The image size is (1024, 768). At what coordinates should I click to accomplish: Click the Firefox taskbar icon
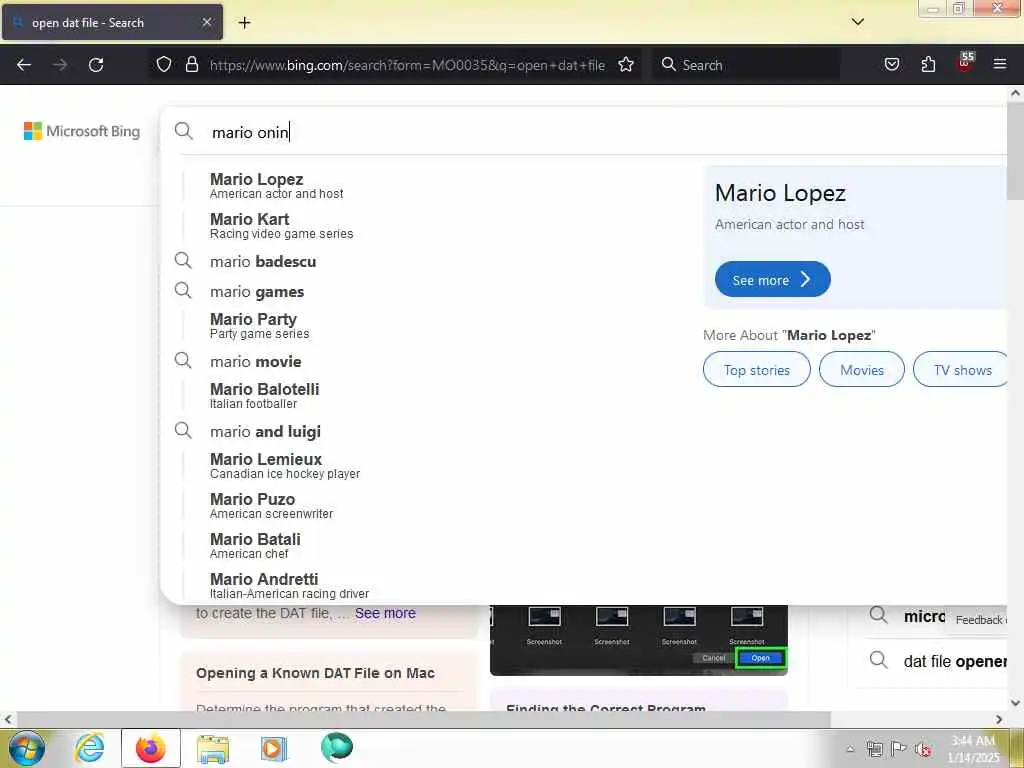(151, 748)
